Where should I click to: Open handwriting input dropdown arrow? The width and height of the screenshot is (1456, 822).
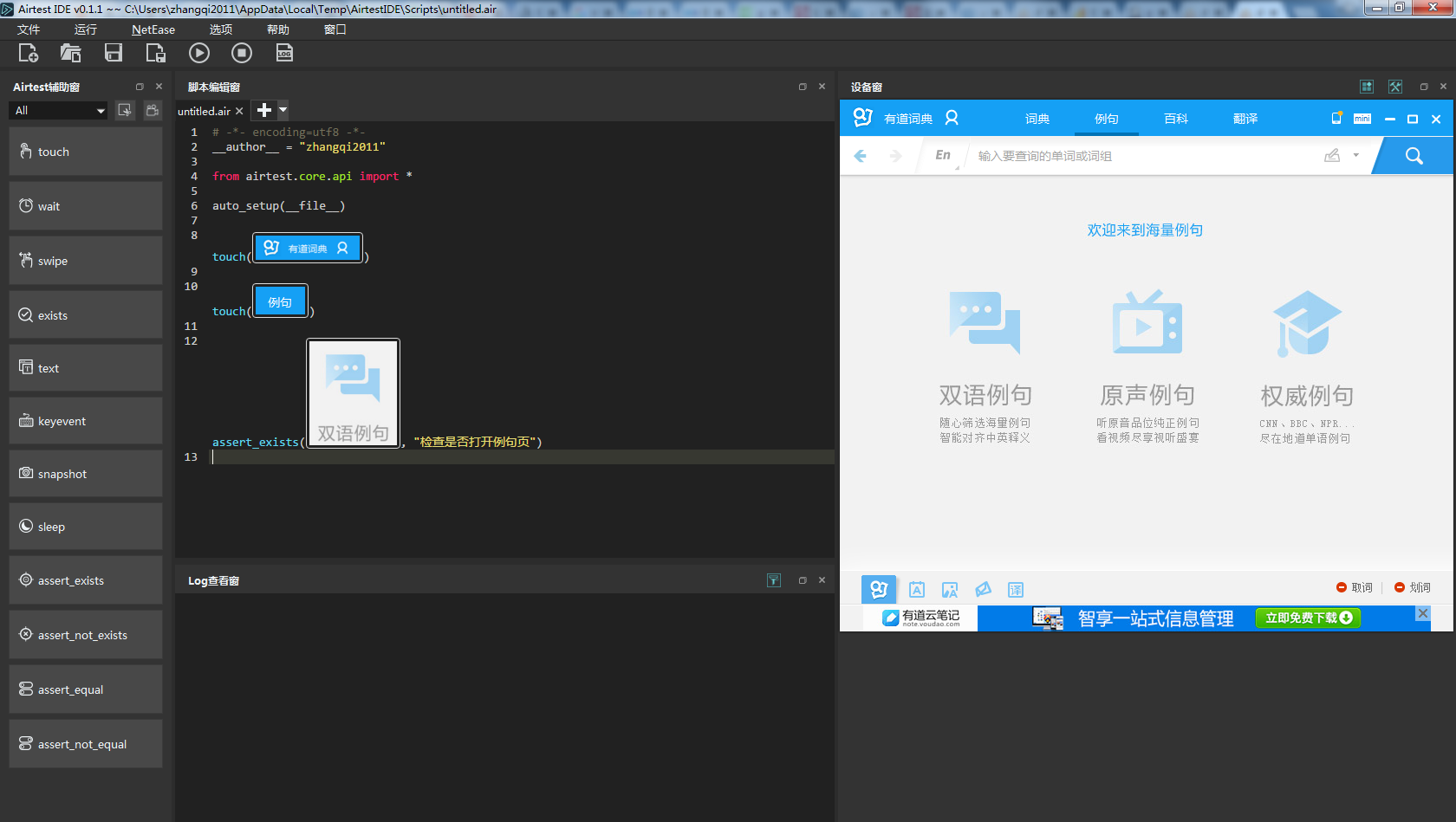pyautogui.click(x=1356, y=156)
